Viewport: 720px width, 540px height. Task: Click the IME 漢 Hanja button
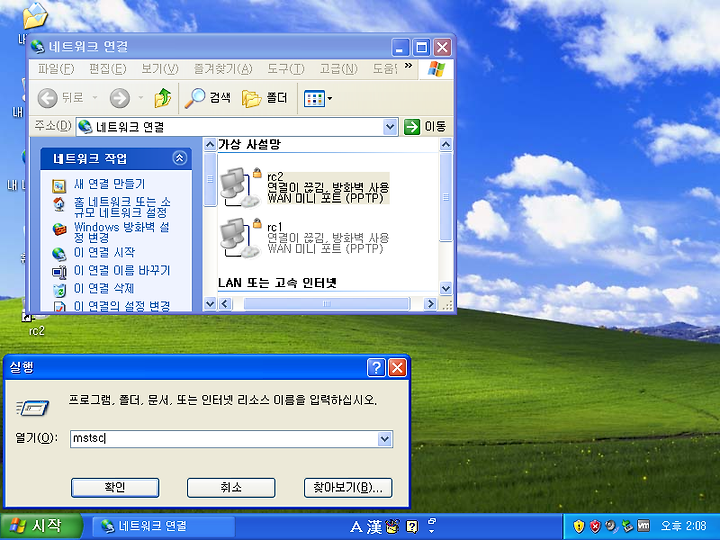click(x=374, y=527)
